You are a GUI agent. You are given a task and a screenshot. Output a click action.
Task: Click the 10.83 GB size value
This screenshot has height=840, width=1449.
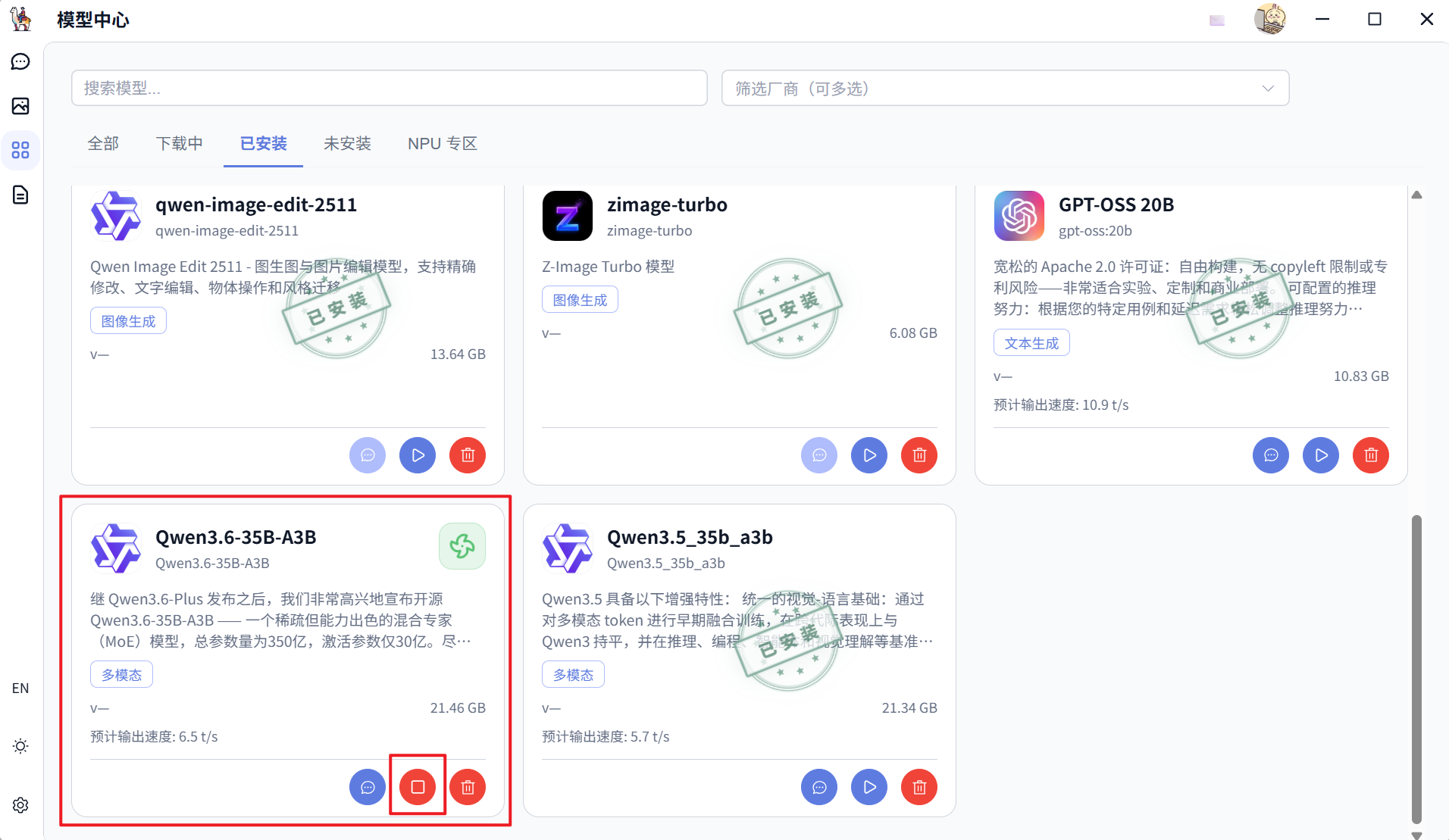click(x=1361, y=376)
